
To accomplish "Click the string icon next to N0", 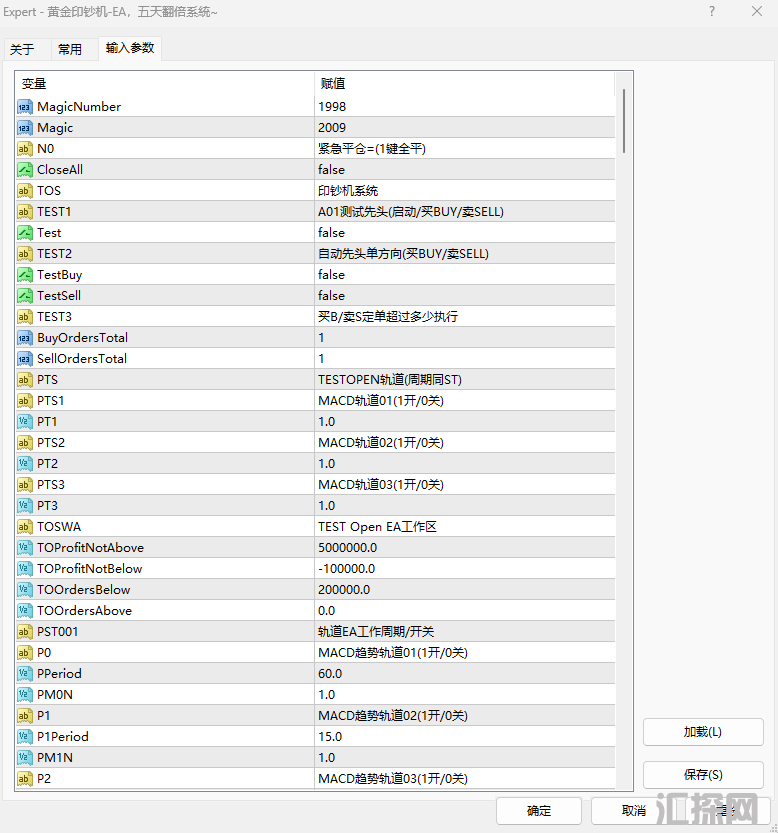I will point(25,149).
